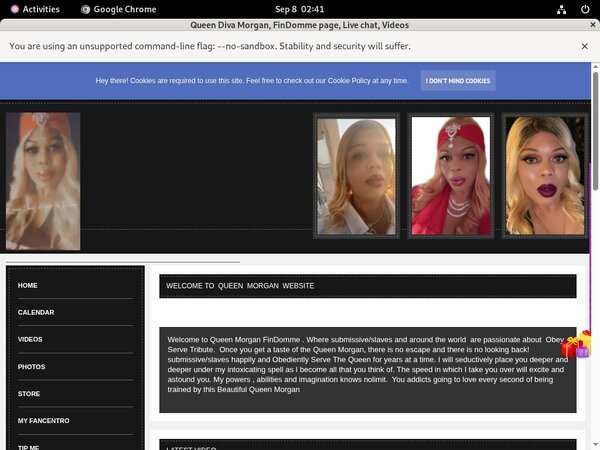Click the profile photo in the header's left
This screenshot has height=450, width=600.
[x=43, y=181]
